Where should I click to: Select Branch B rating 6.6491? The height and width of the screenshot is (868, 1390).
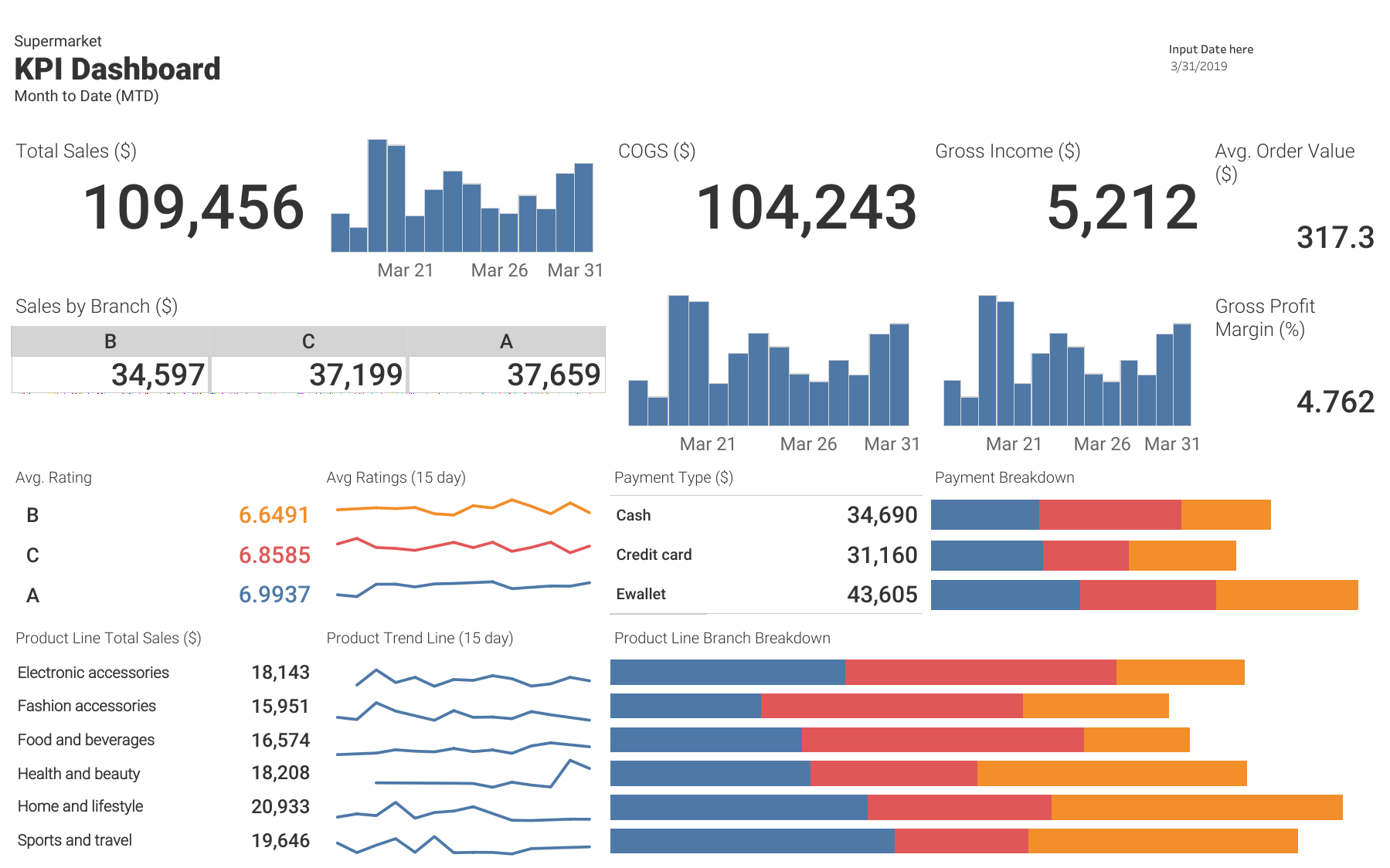pos(272,515)
